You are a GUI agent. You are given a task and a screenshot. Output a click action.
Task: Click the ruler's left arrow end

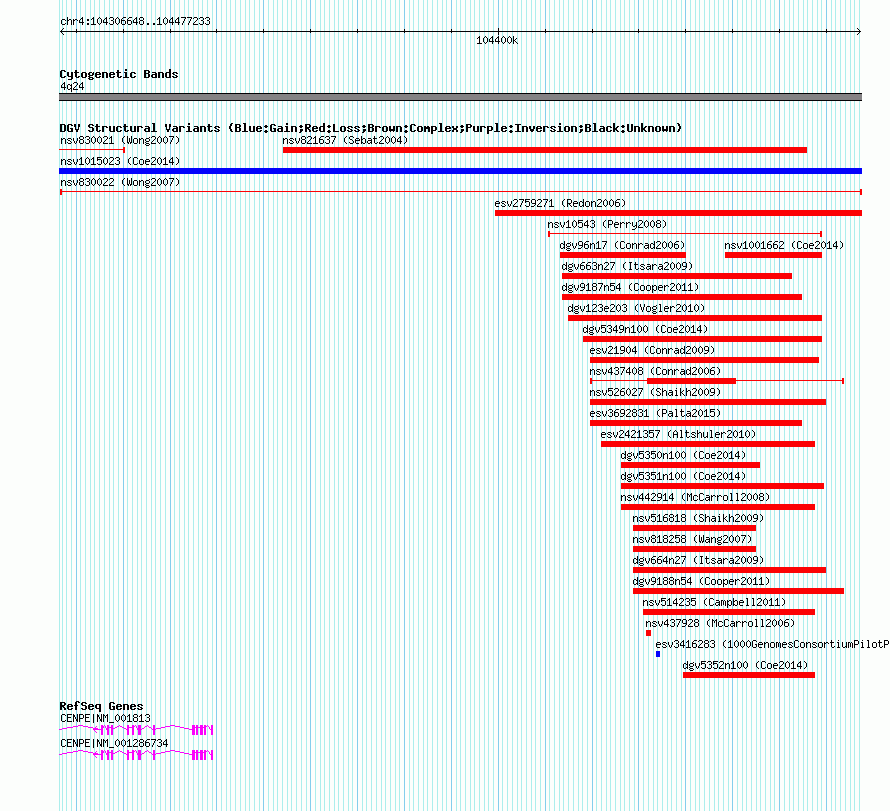(62, 32)
